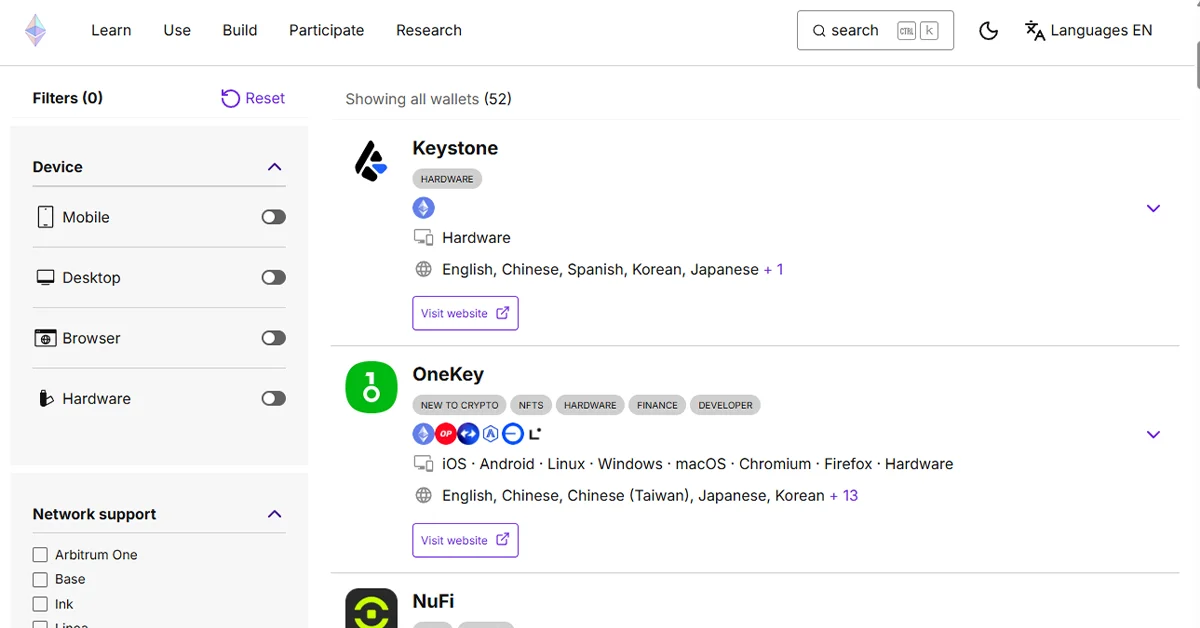Show OneKey's +13 more languages
This screenshot has width=1200, height=628.
(844, 495)
